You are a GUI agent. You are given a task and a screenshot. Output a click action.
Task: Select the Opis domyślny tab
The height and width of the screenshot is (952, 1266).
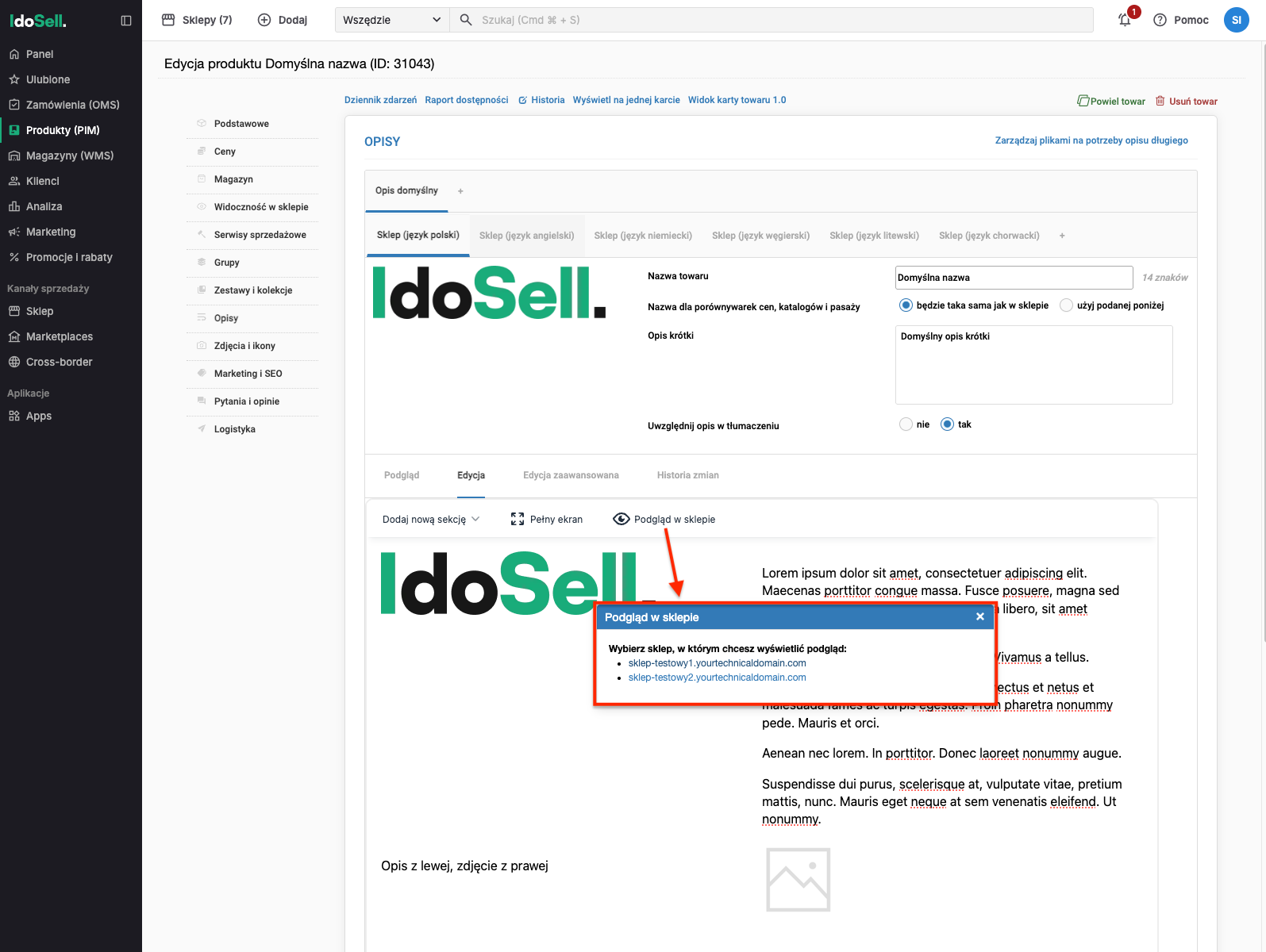pyautogui.click(x=406, y=191)
